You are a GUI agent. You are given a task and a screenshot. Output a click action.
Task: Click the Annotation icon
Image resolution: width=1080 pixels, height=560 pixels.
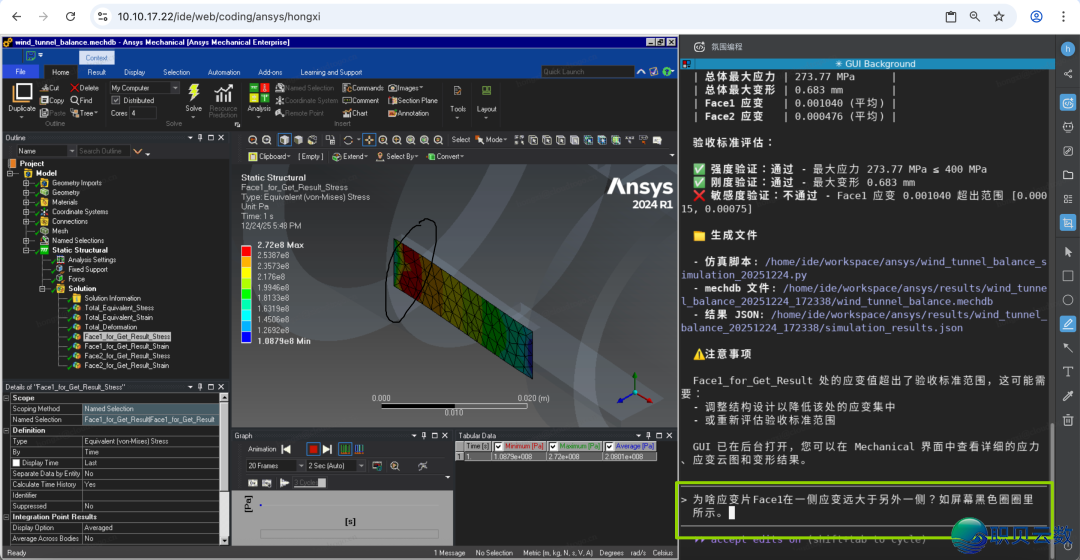(408, 113)
